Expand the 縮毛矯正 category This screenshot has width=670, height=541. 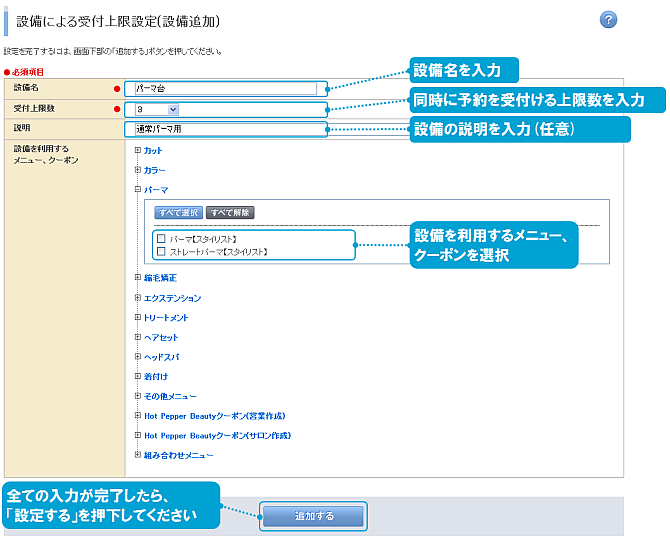click(x=138, y=278)
